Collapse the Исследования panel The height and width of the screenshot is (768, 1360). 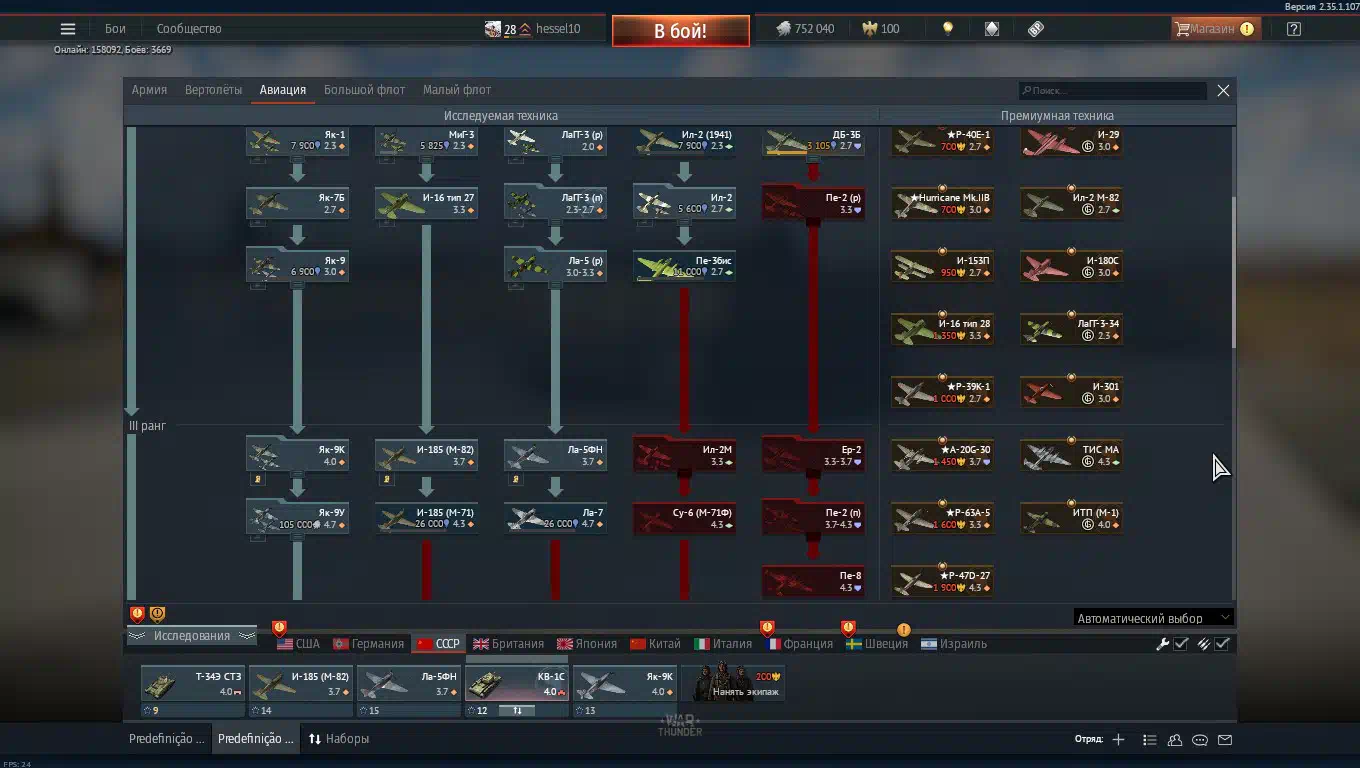point(191,636)
